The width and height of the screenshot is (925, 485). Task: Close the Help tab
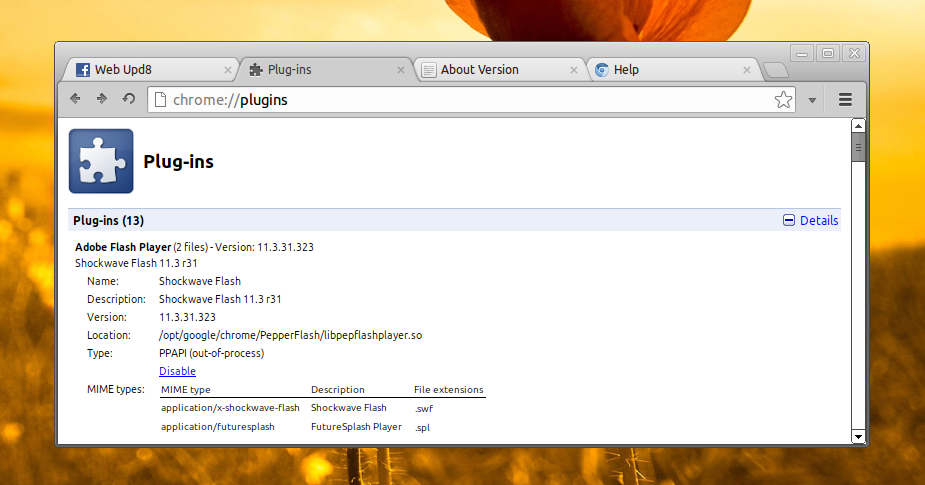(x=747, y=70)
